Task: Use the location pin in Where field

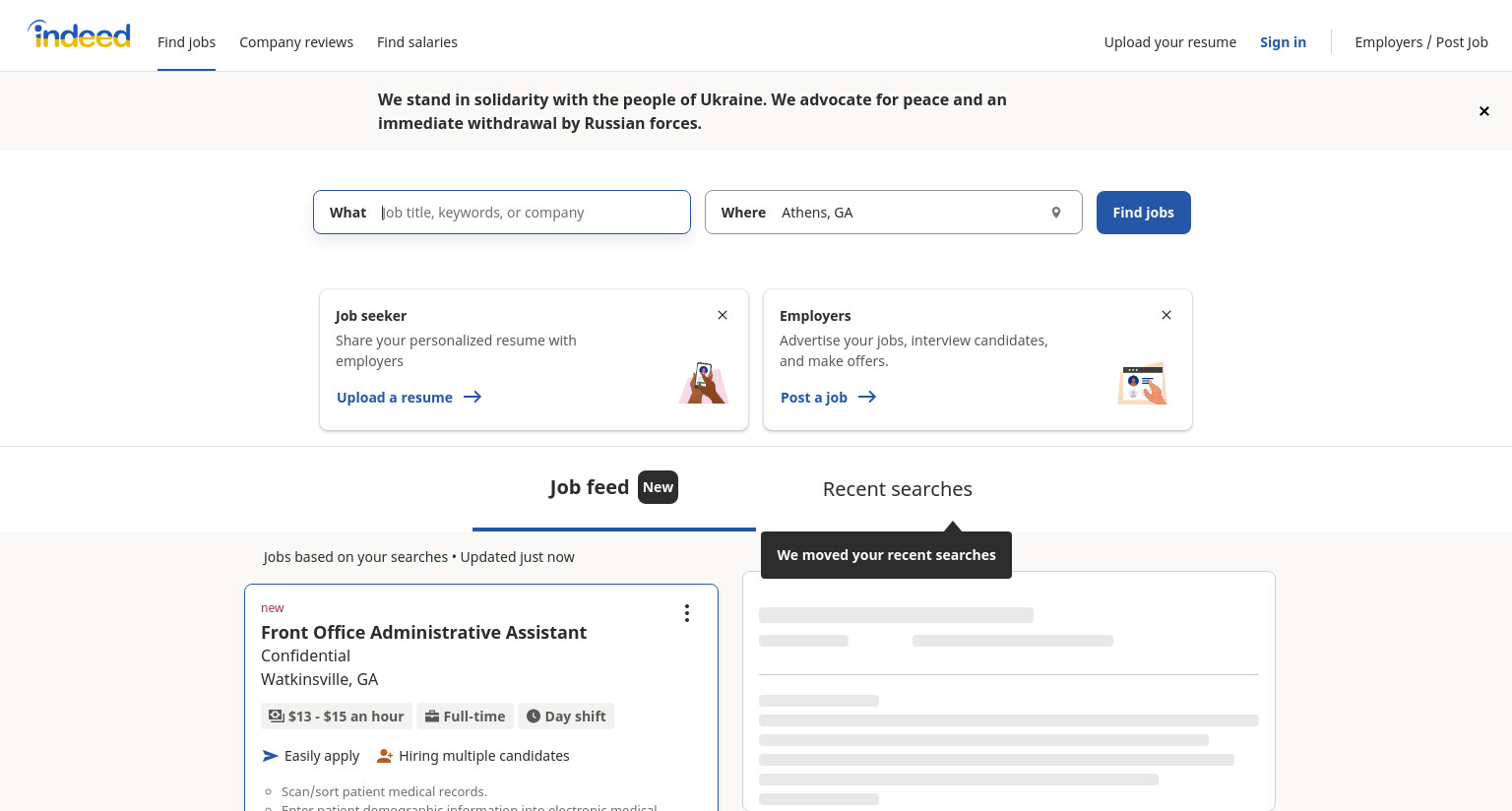Action: (x=1056, y=213)
